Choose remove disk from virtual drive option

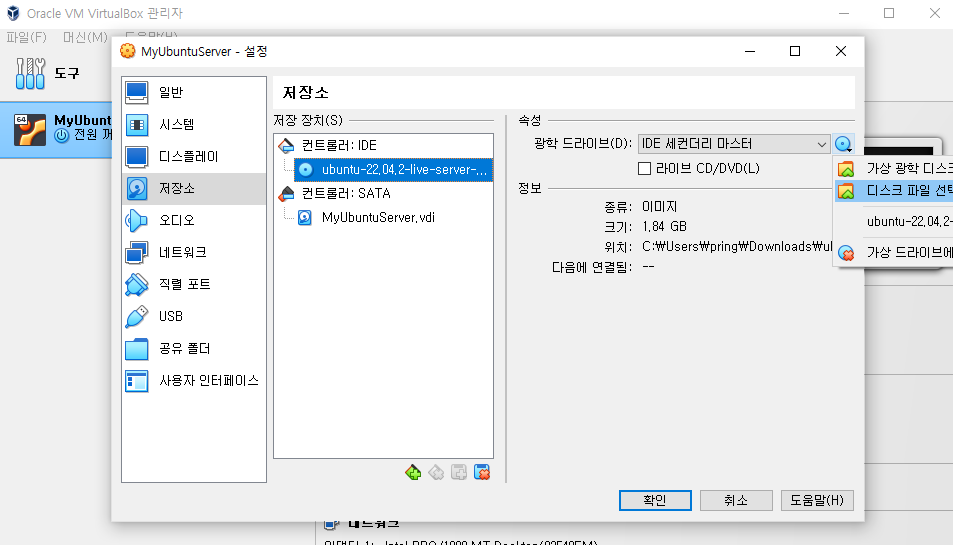point(894,252)
